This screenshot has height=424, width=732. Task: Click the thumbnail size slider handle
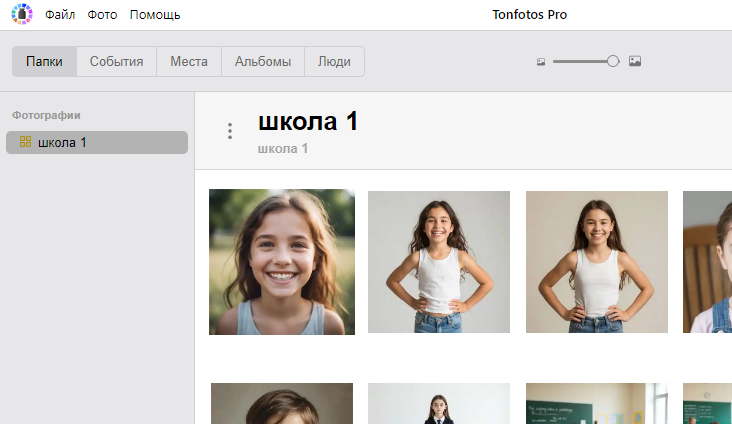(x=613, y=61)
